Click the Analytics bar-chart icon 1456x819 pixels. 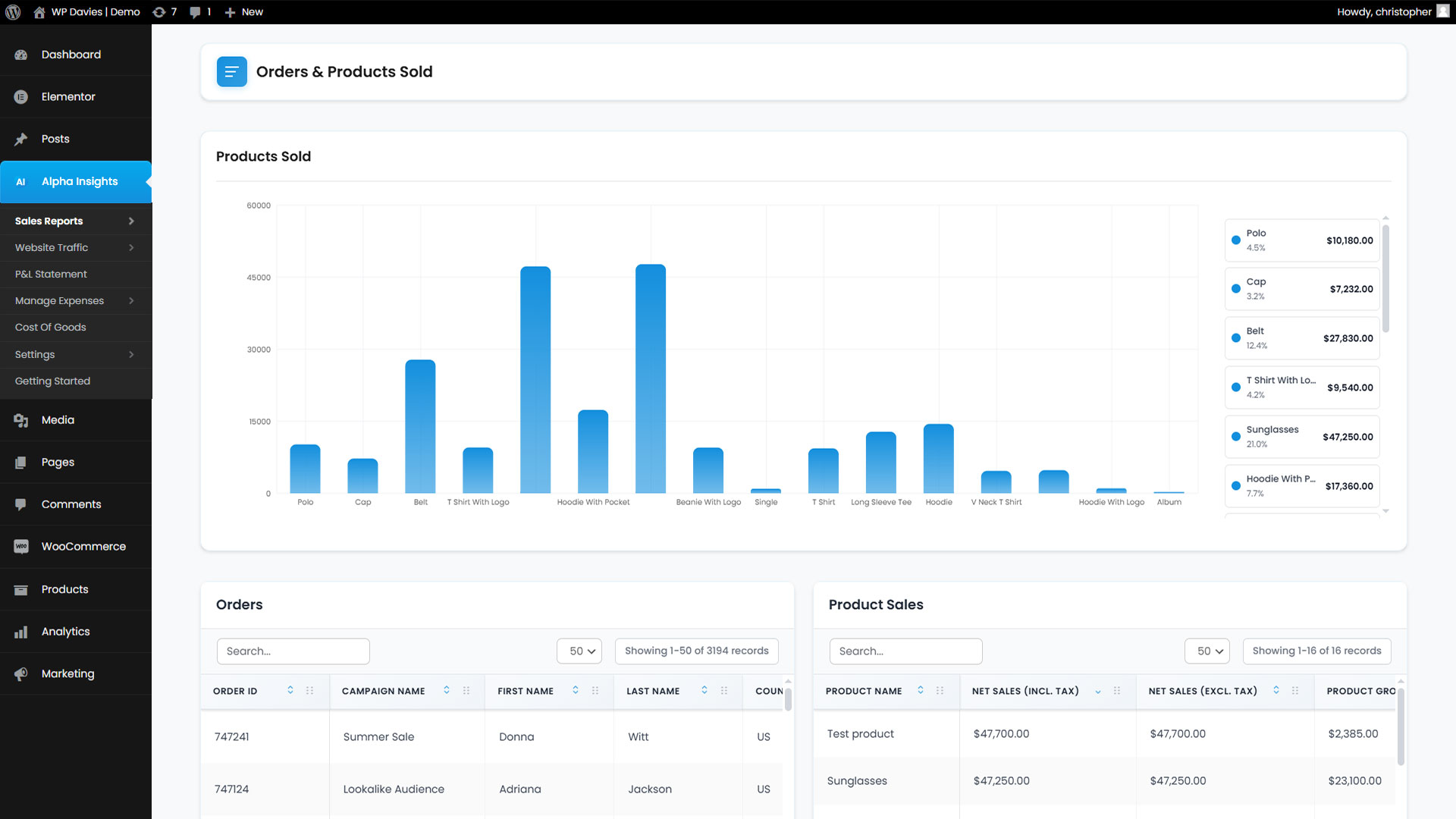pos(21,632)
